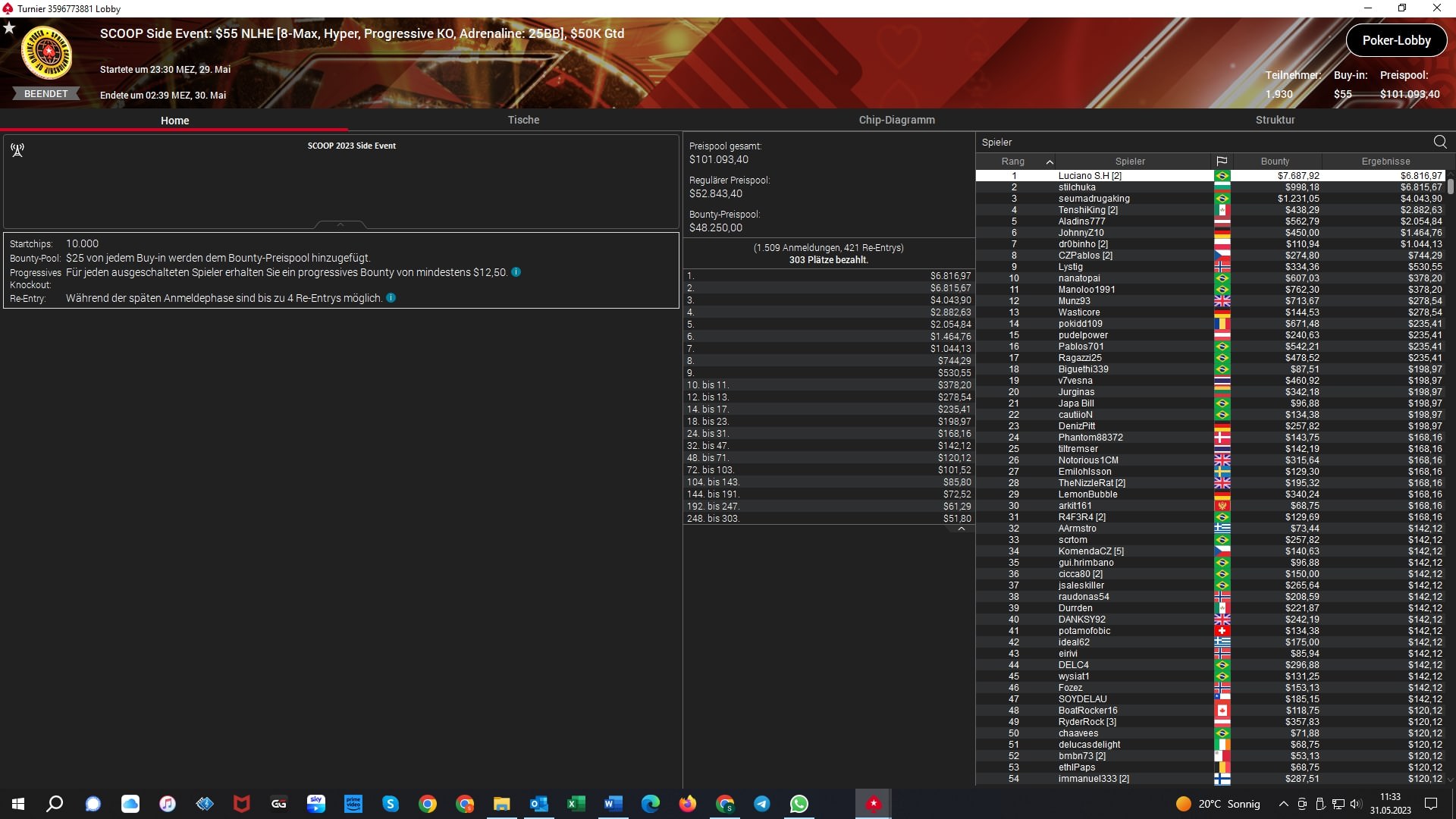Open first Google Chrome taskbar icon

tap(428, 804)
